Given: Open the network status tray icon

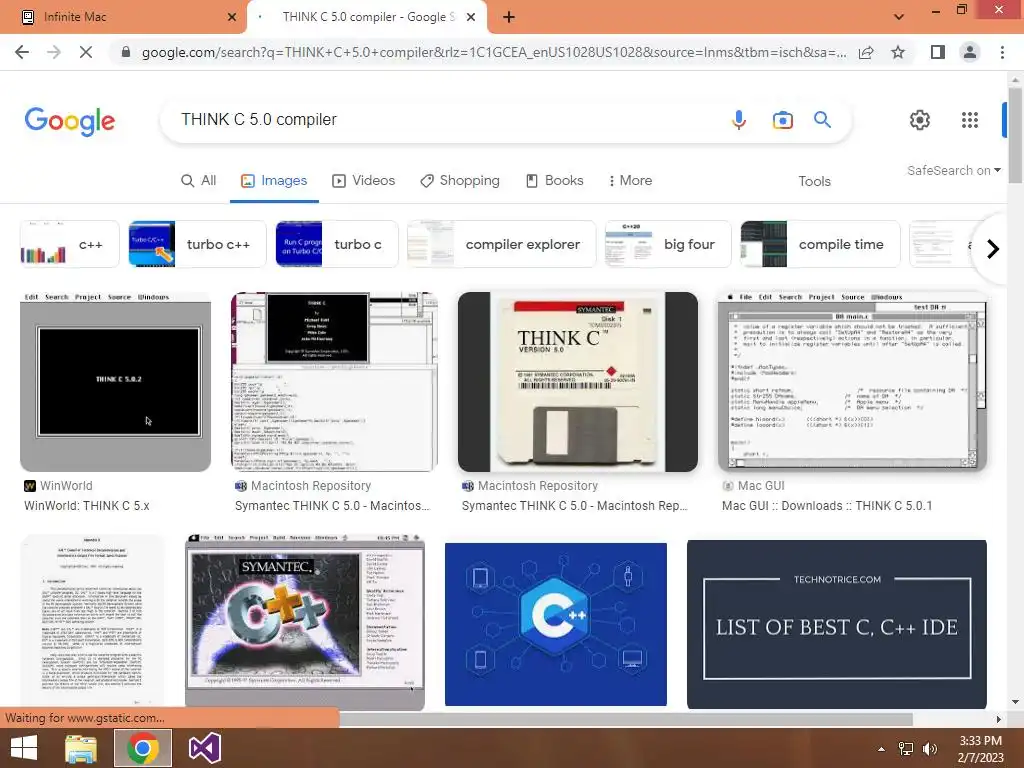Looking at the screenshot, I should [x=906, y=749].
